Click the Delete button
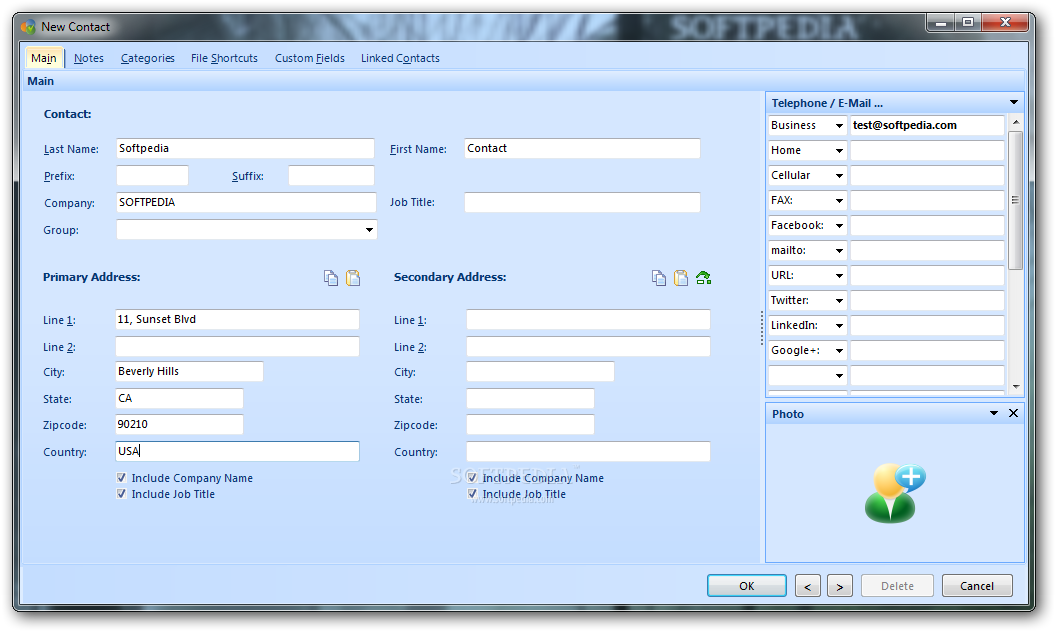 (x=897, y=586)
